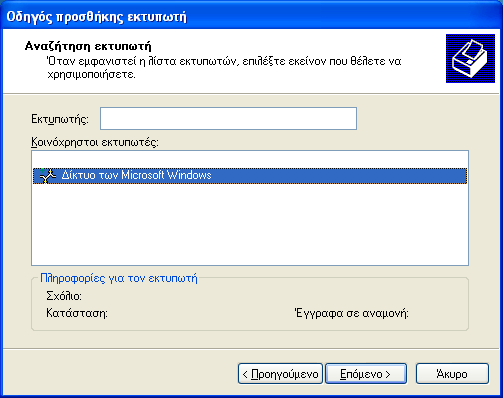Select the Δίκτυο των Microsoft Windows list entry
503x398 pixels.
[x=250, y=176]
